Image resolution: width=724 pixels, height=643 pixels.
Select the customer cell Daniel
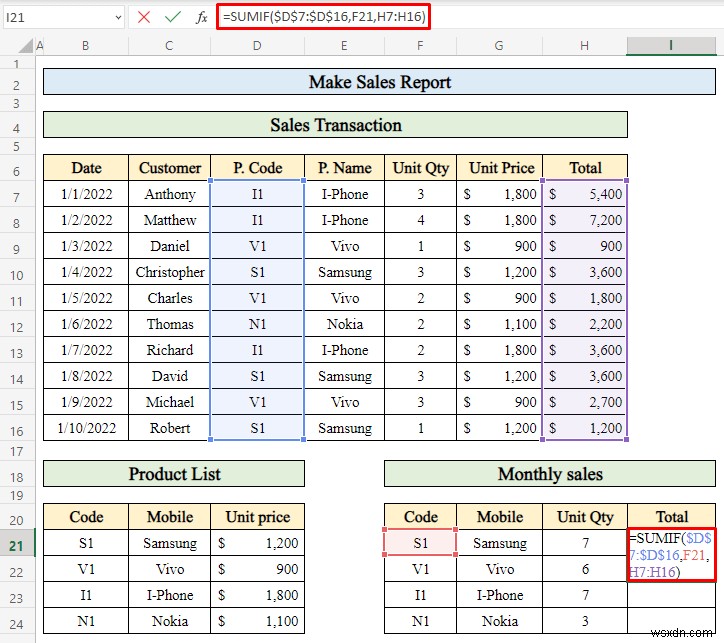tap(169, 246)
